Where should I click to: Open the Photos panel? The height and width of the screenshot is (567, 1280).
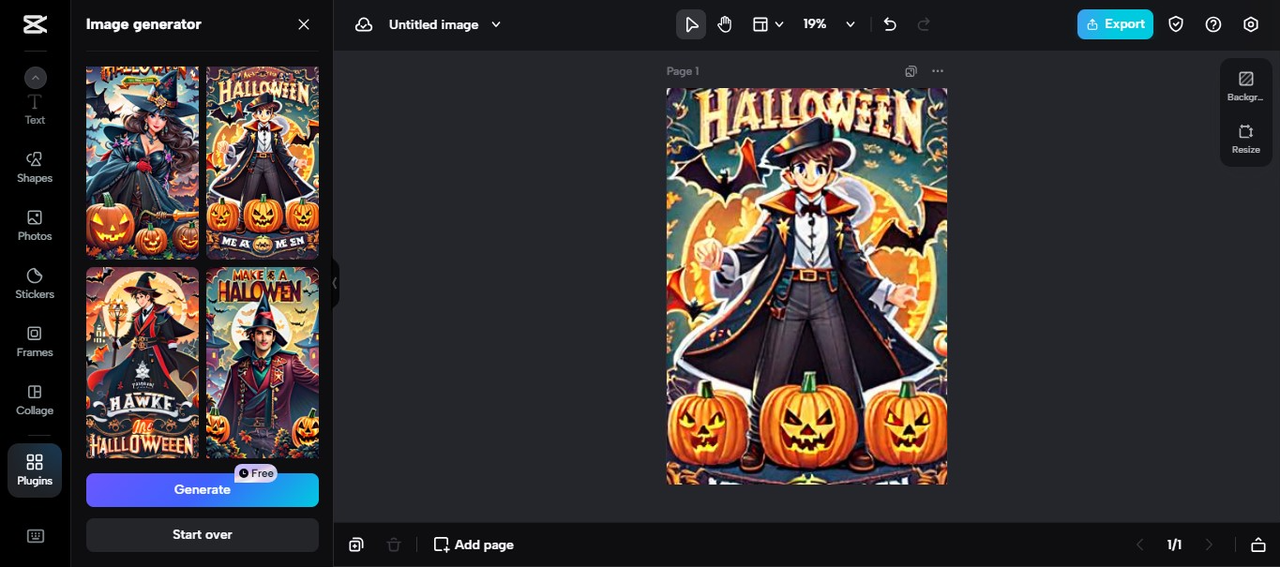[35, 226]
